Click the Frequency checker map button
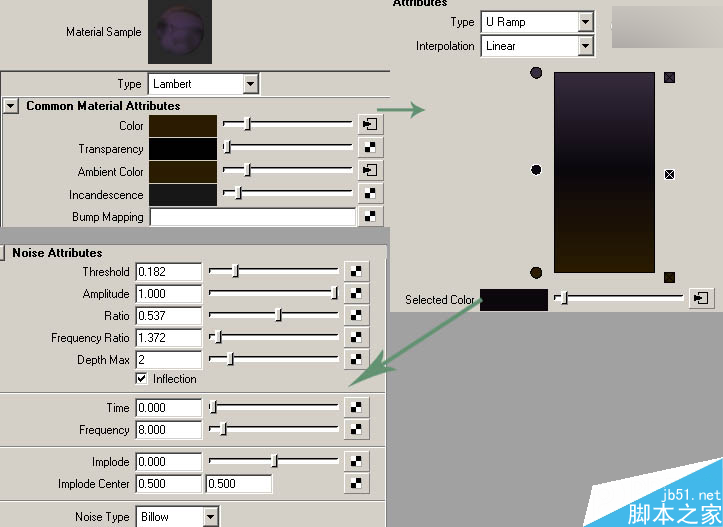Viewport: 723px width, 527px height. (x=356, y=429)
